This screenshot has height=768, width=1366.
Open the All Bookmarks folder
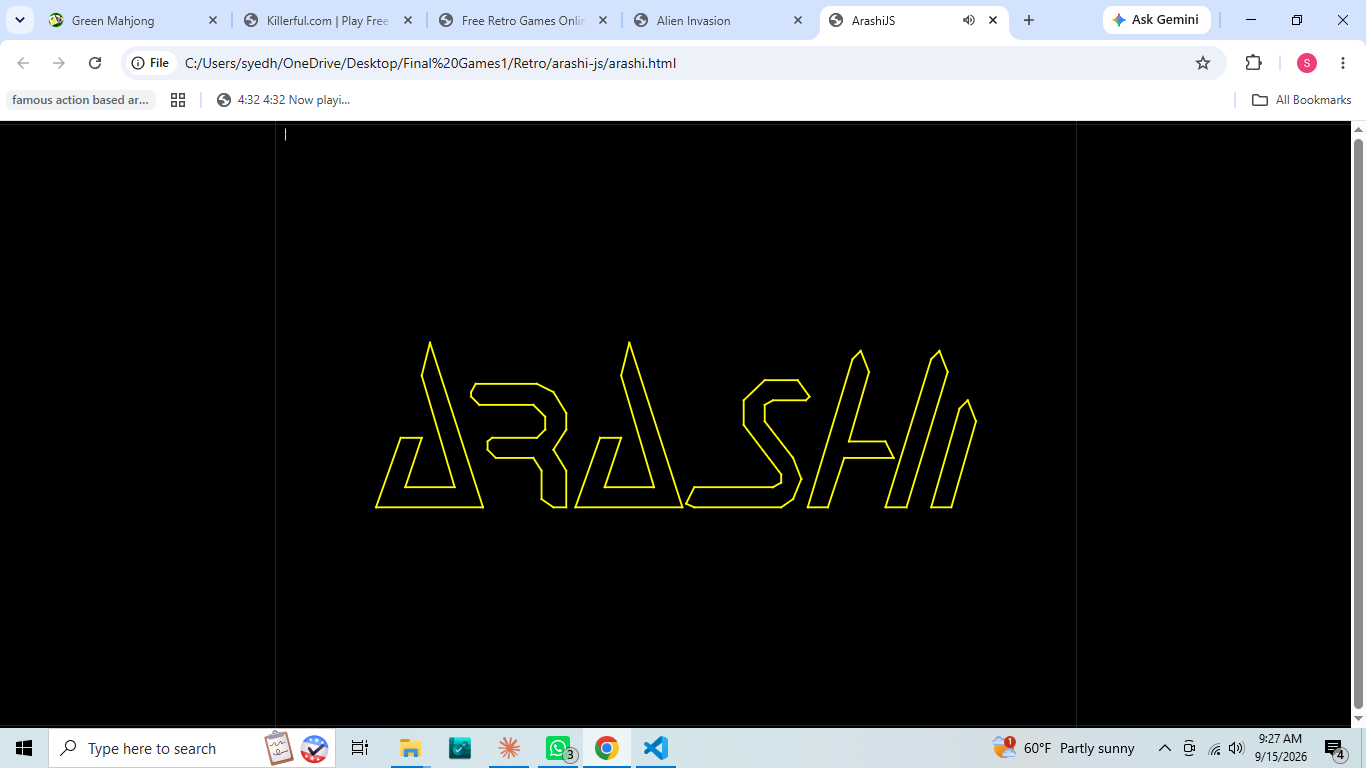click(1301, 100)
